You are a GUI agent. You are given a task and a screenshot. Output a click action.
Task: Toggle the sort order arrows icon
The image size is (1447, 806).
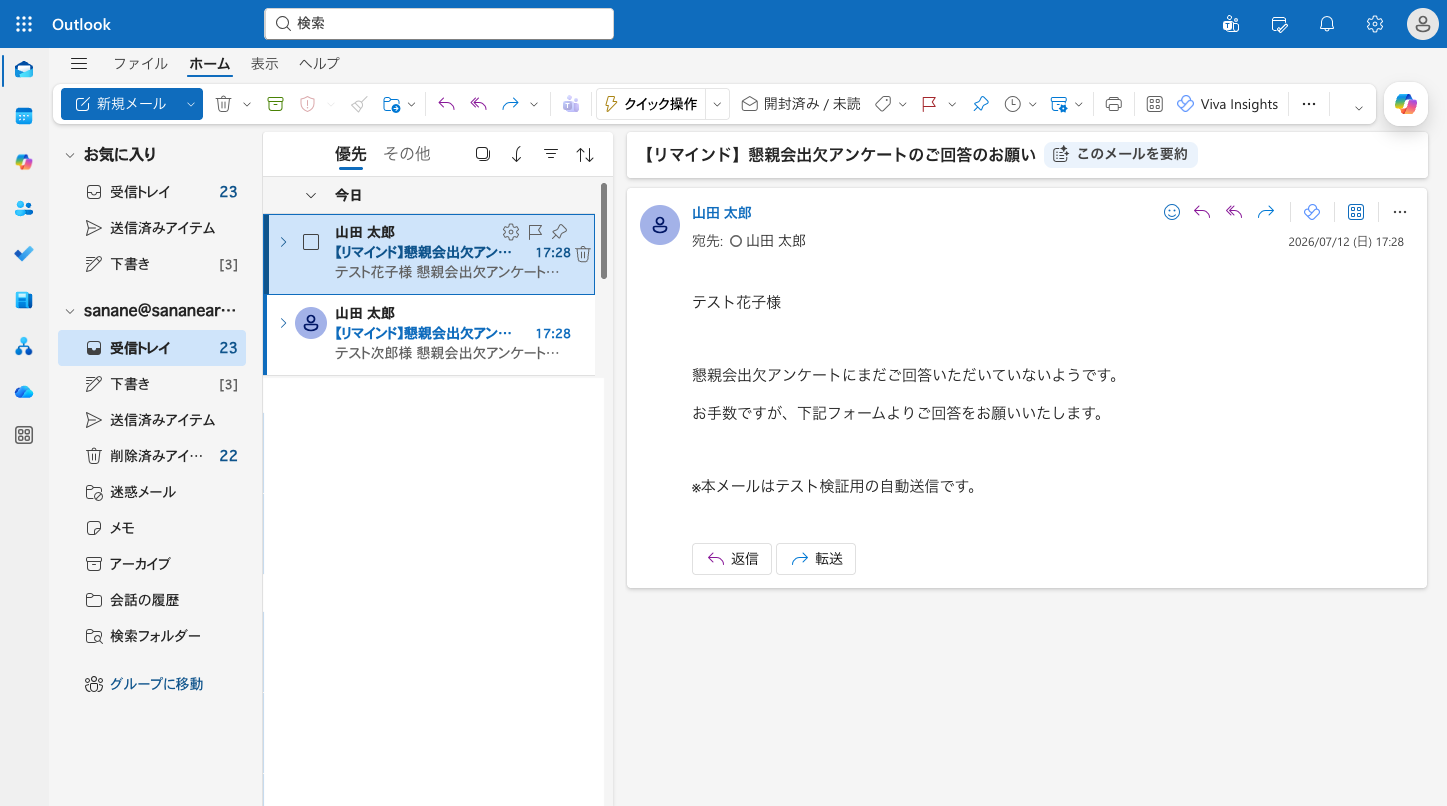point(585,154)
